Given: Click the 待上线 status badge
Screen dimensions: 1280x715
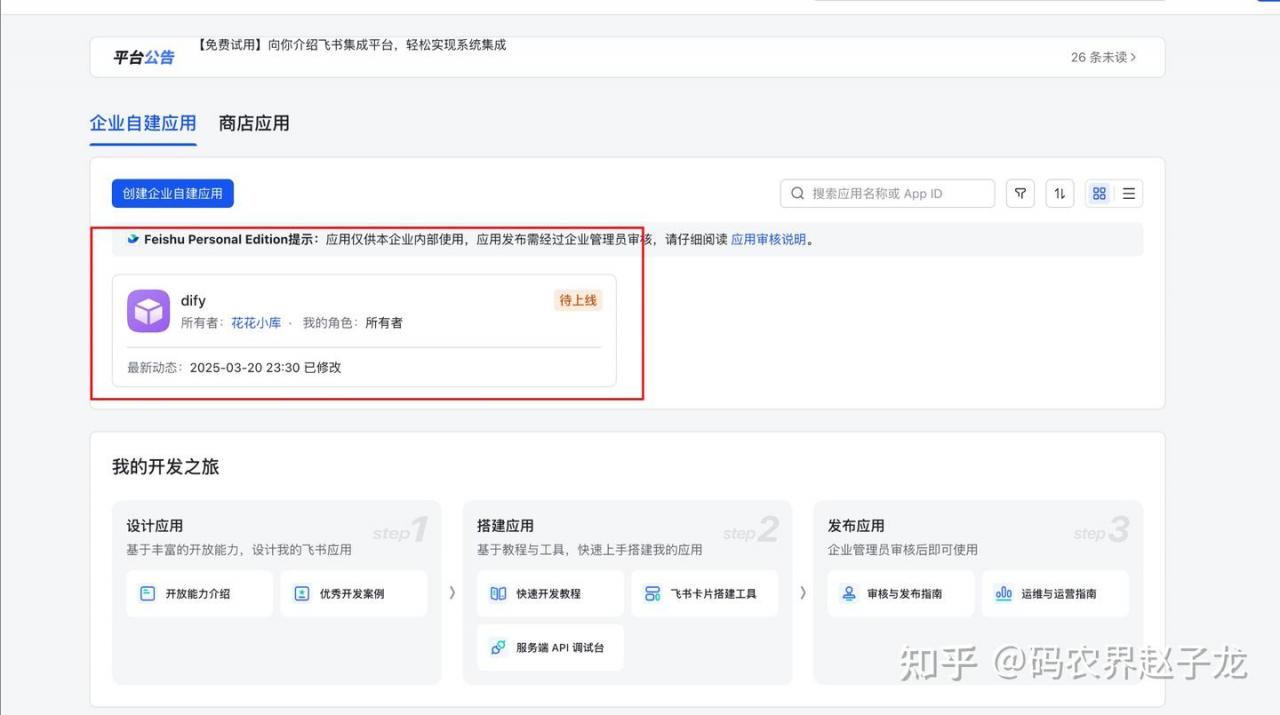Looking at the screenshot, I should pyautogui.click(x=578, y=300).
